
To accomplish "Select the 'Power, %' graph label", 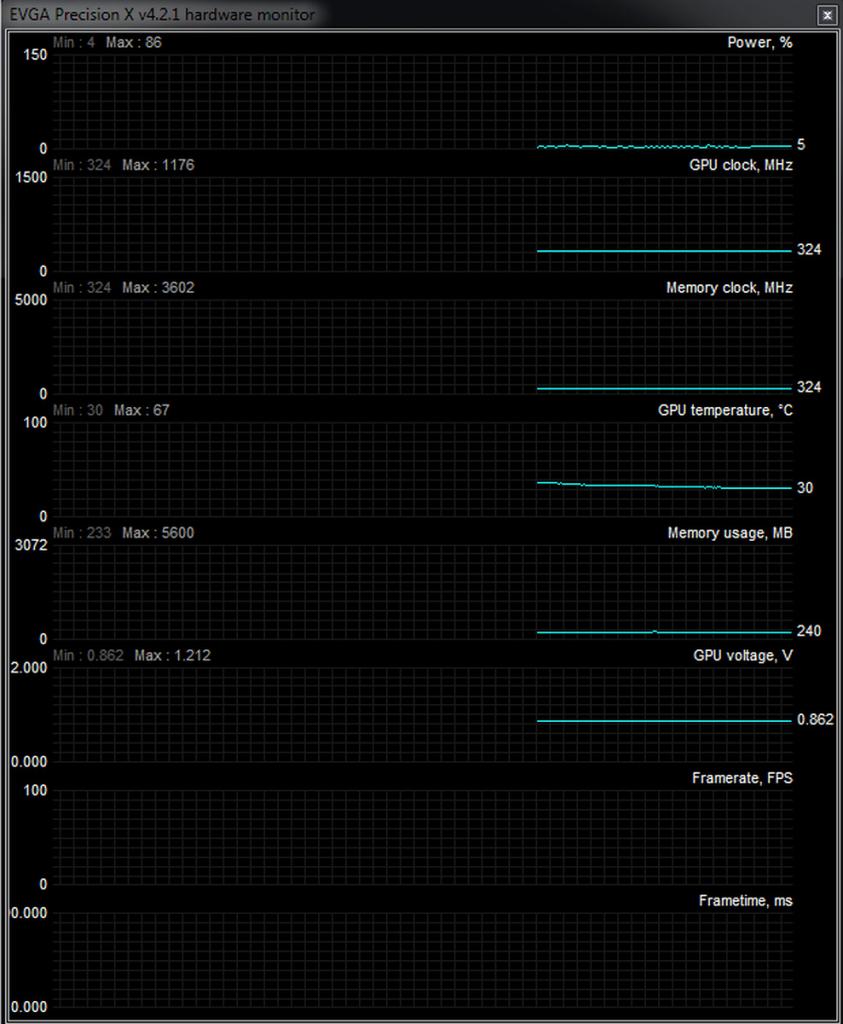I will (759, 42).
